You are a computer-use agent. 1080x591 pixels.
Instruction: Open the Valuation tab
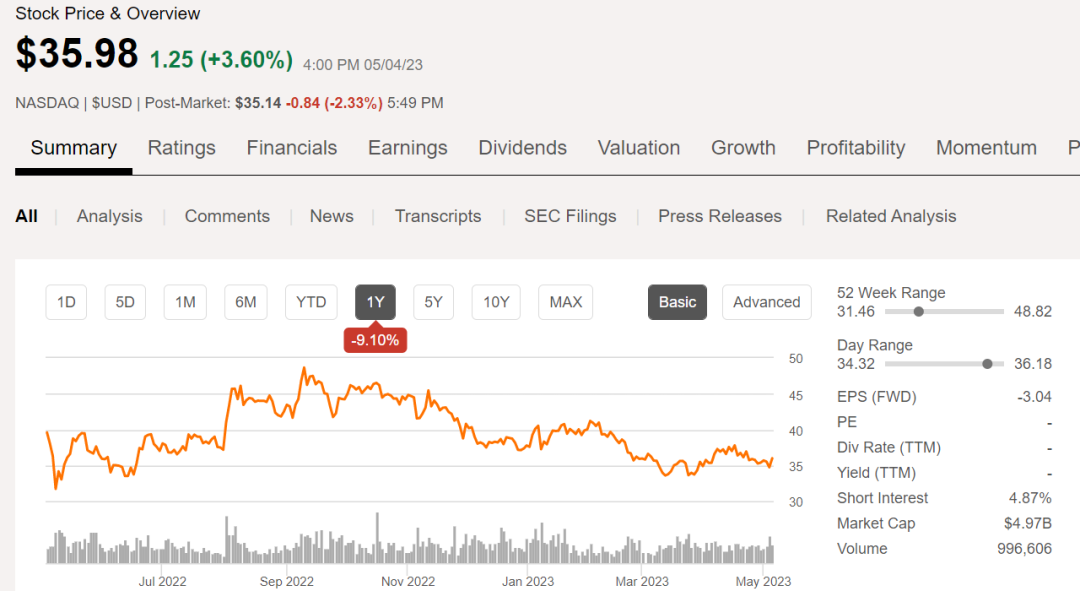[639, 148]
